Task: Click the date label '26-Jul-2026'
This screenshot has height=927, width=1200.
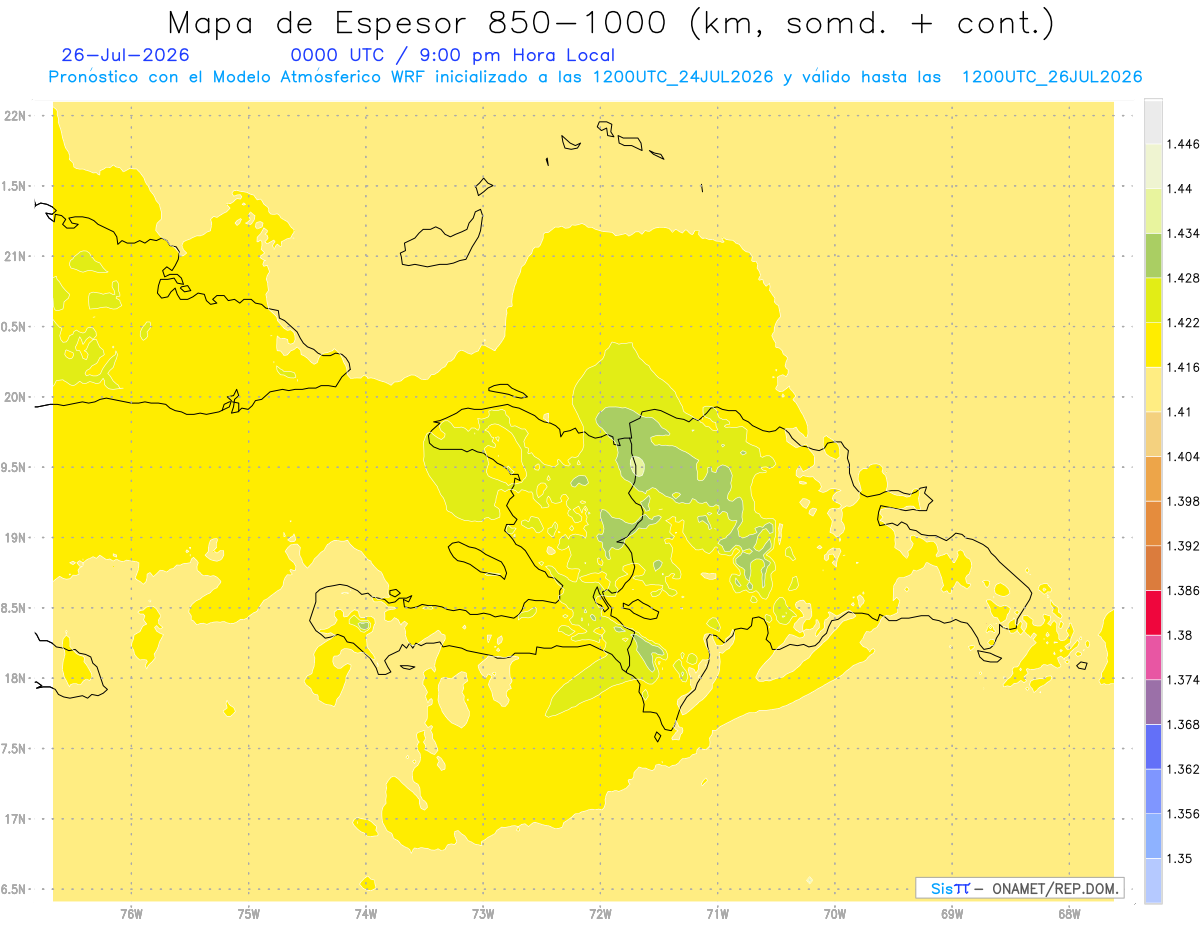Action: [x=126, y=55]
